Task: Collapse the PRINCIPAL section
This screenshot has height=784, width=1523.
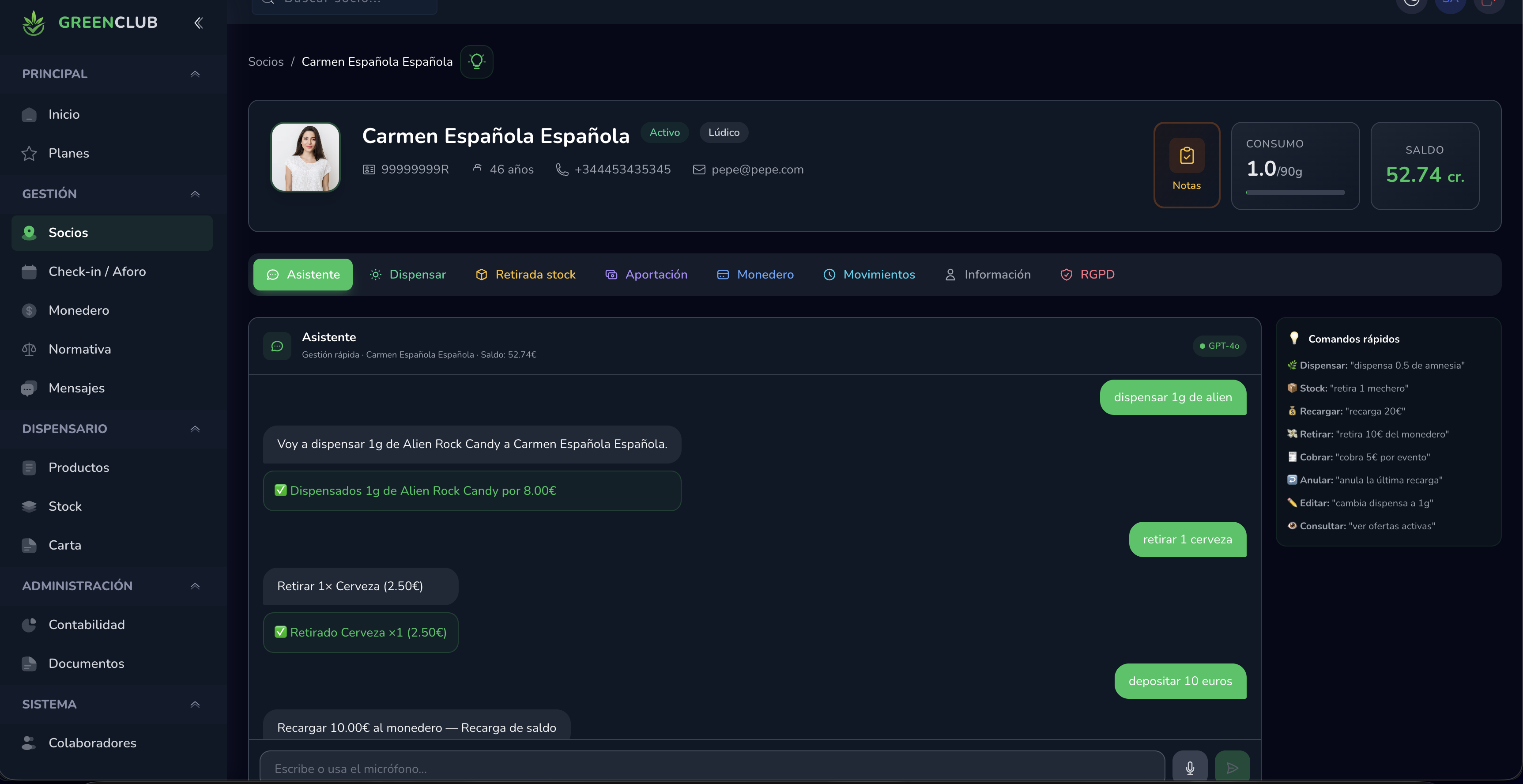Action: tap(195, 74)
